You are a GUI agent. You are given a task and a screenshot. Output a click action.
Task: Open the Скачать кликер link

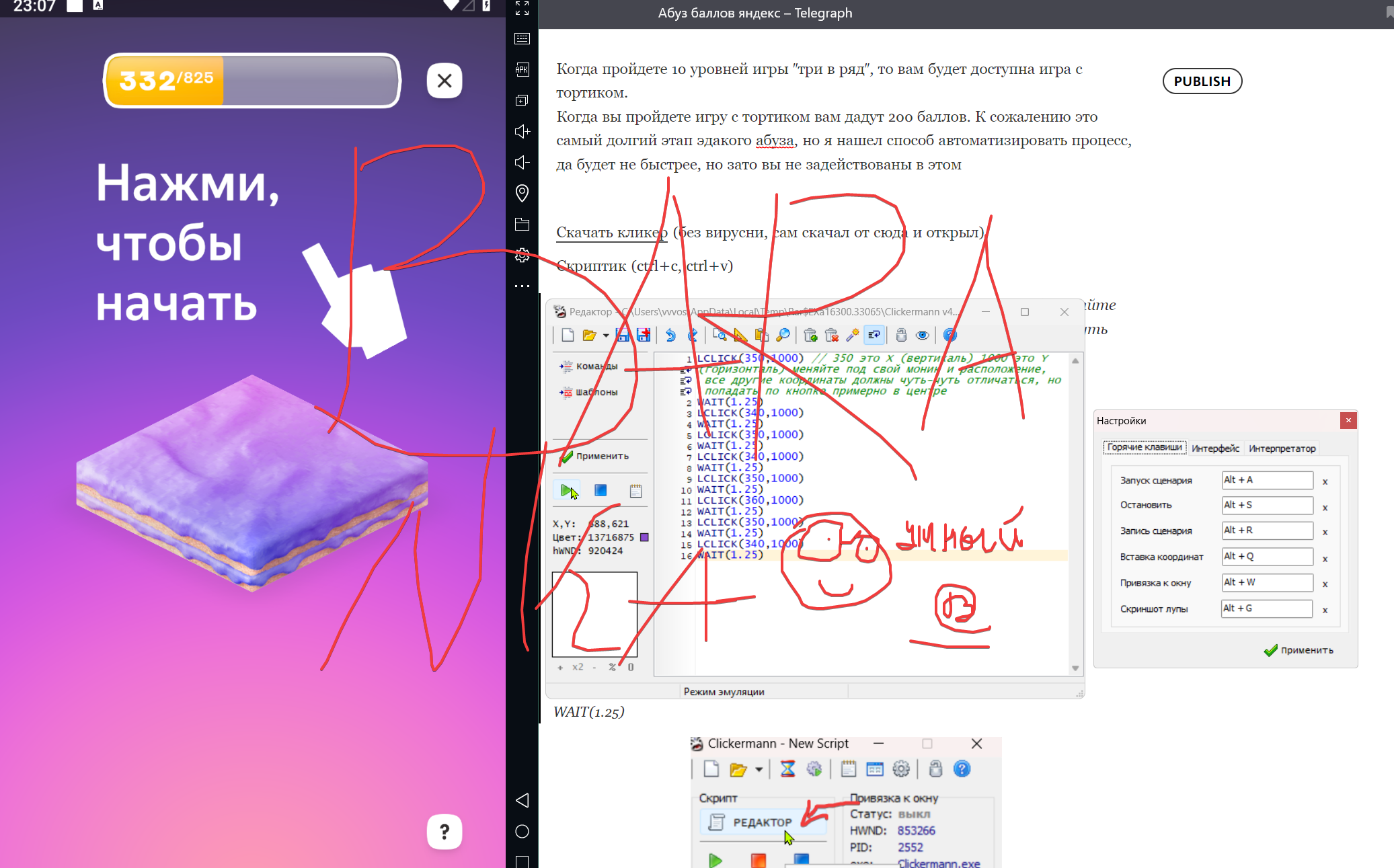(x=612, y=233)
